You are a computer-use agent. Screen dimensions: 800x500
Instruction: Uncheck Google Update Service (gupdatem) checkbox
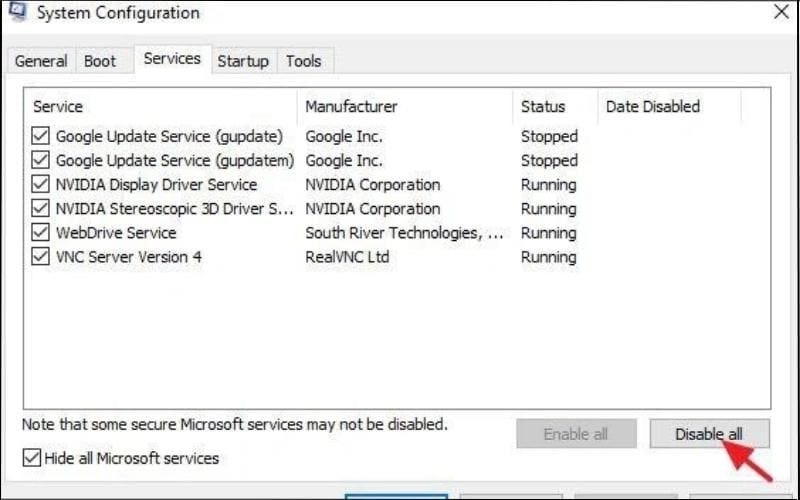(41, 160)
